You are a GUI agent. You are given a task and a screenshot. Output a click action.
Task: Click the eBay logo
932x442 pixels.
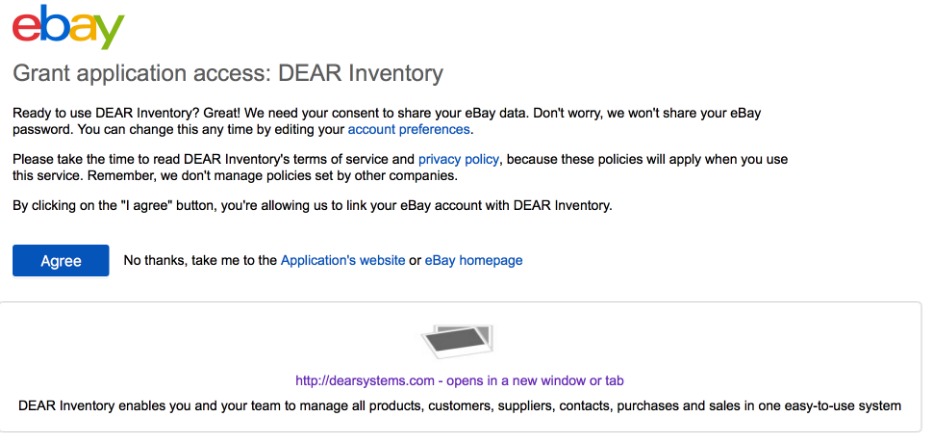(68, 30)
